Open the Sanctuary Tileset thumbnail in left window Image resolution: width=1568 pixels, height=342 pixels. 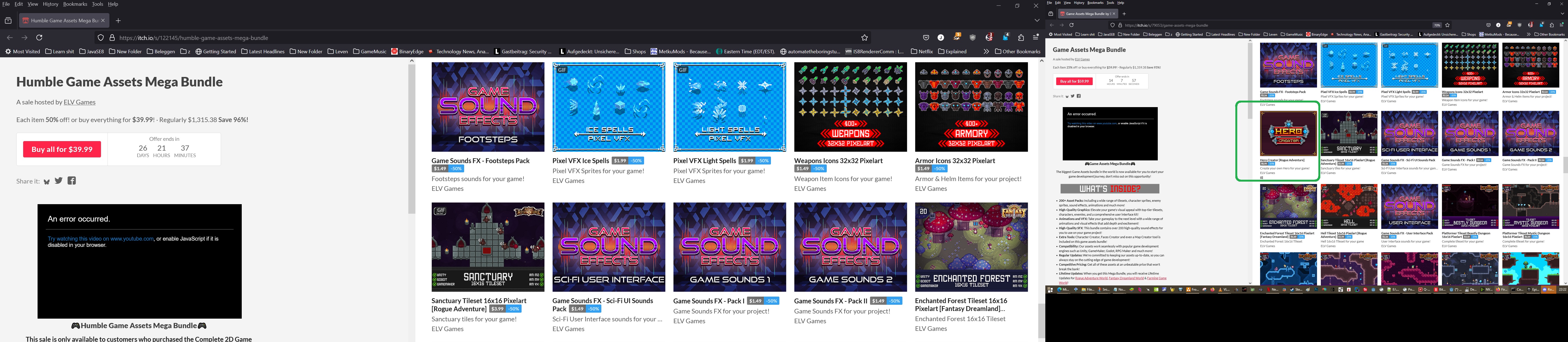(x=488, y=247)
